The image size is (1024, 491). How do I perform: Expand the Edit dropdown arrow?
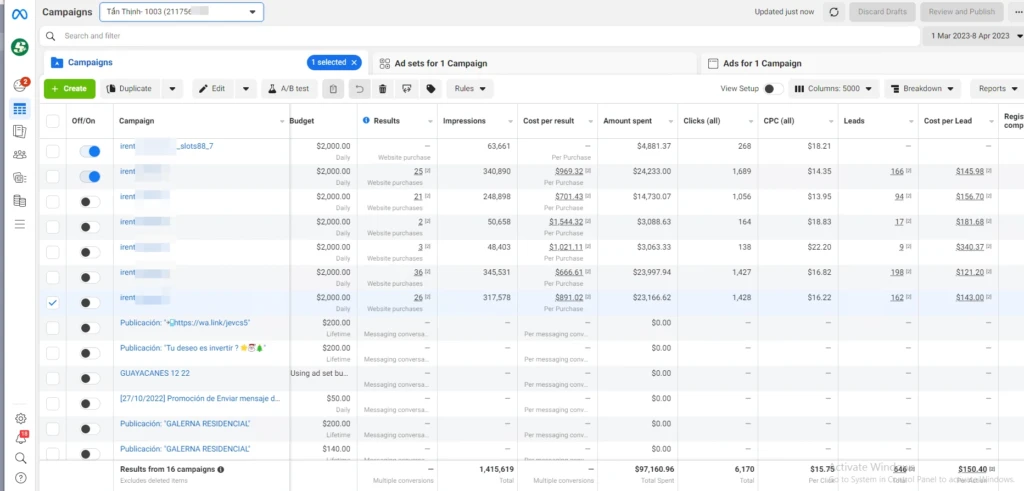click(x=246, y=89)
